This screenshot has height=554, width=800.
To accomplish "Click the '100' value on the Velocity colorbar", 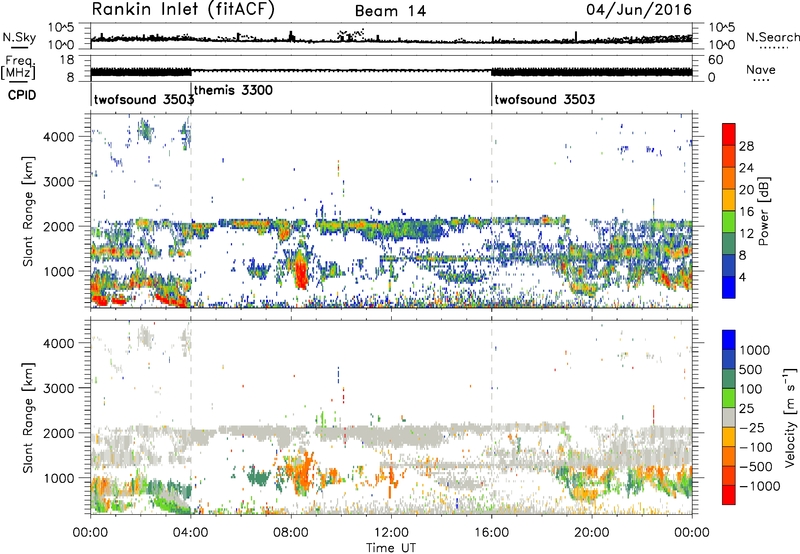I will (x=751, y=389).
